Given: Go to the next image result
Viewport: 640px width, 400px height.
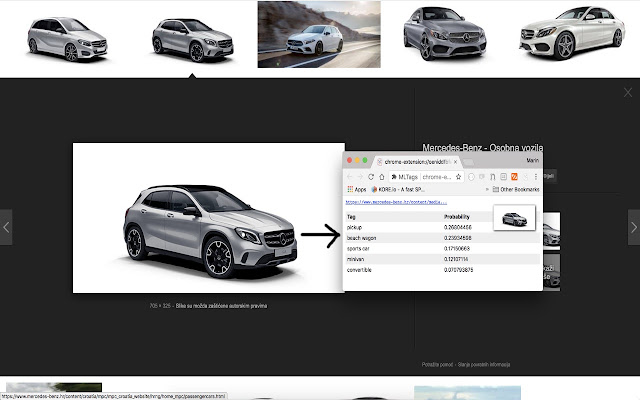Looking at the screenshot, I should tap(633, 227).
